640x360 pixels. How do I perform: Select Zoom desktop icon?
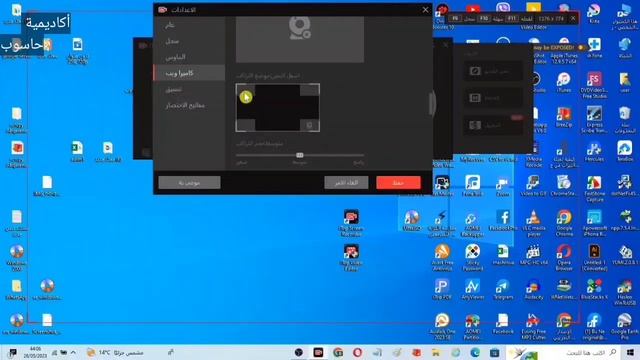(x=503, y=186)
